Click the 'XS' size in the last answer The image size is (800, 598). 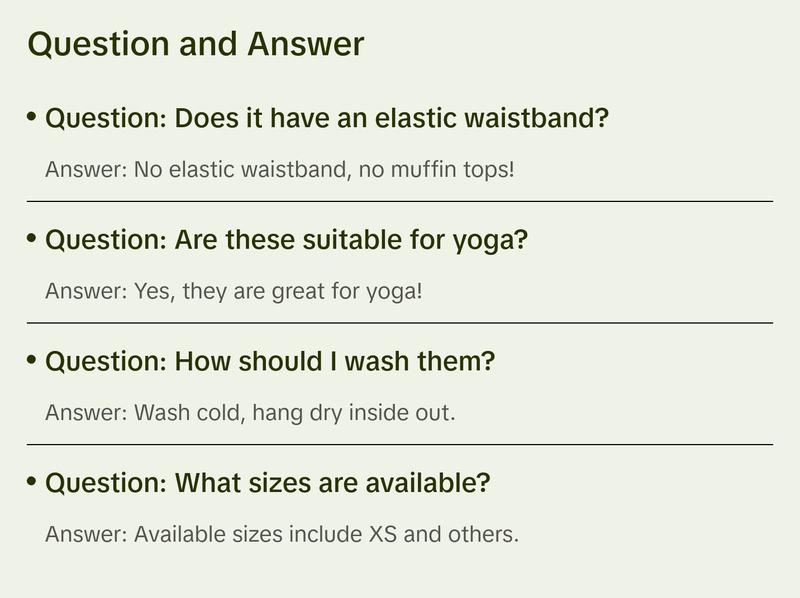coord(381,534)
